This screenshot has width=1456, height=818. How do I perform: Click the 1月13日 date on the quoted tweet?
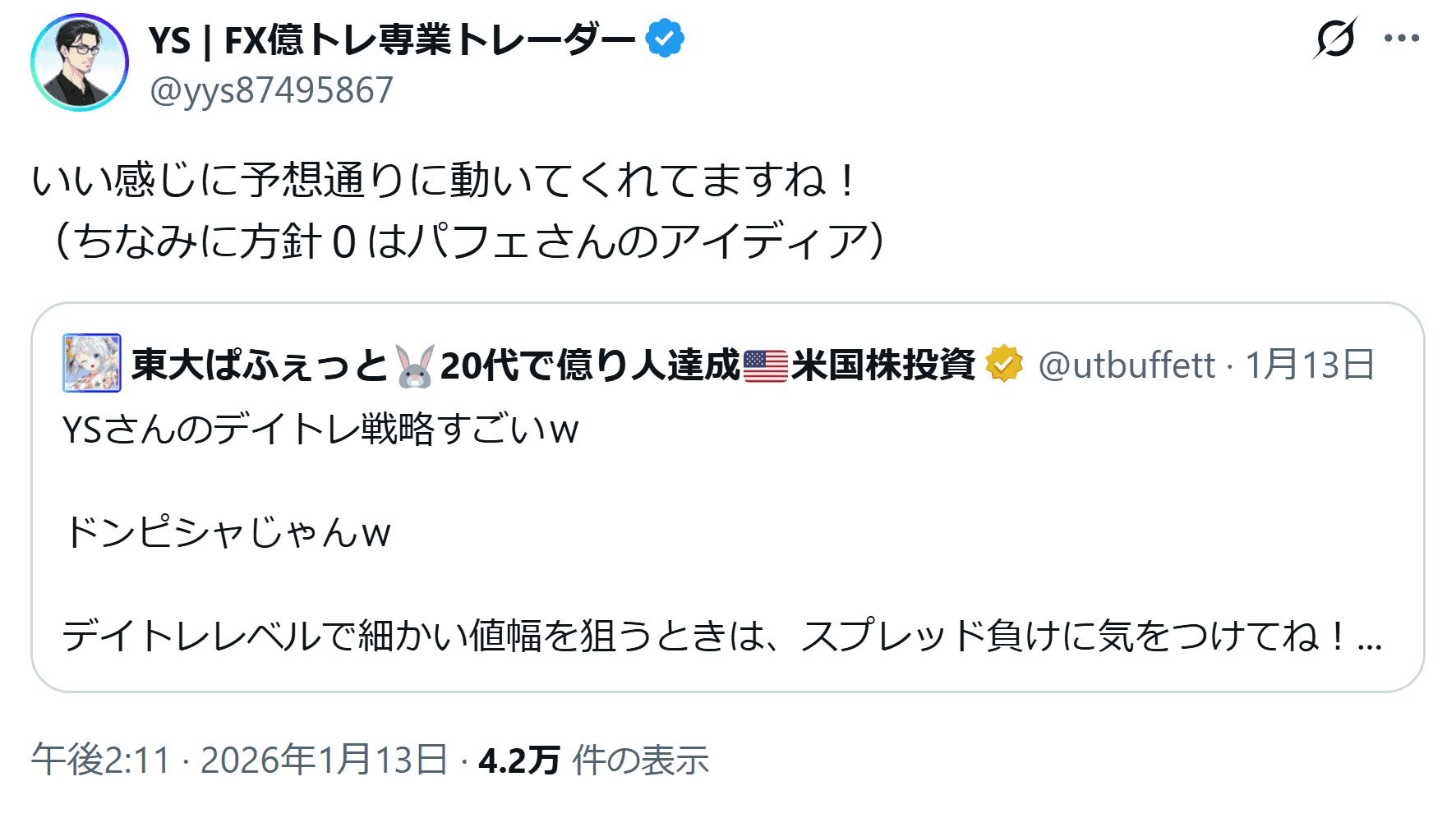pyautogui.click(x=1310, y=365)
